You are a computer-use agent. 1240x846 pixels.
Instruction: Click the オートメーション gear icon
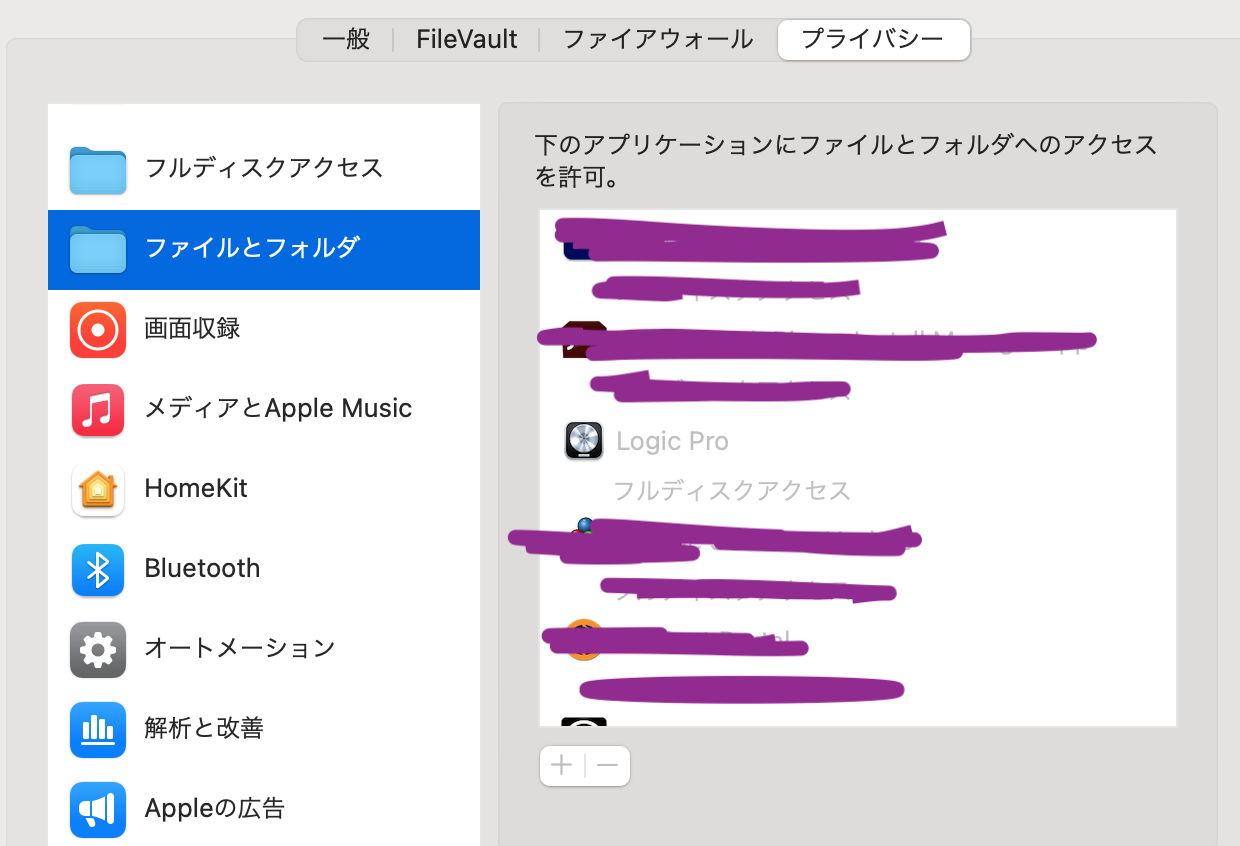point(98,649)
